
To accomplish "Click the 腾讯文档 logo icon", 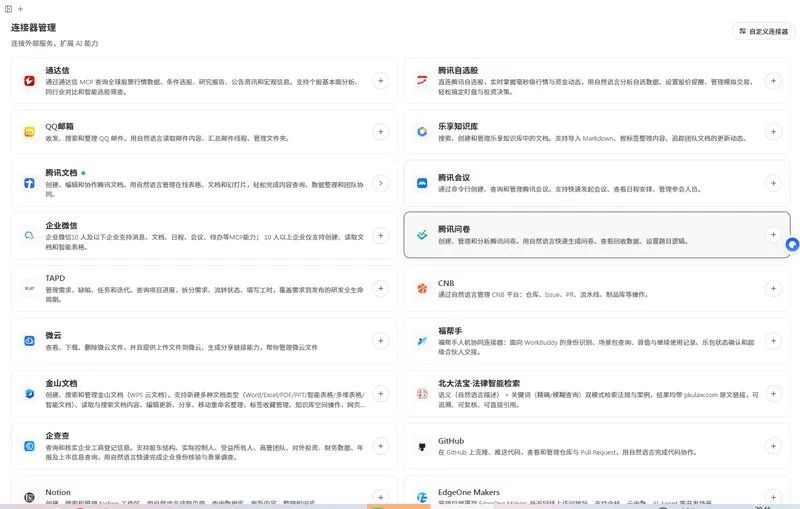I will 30,183.
